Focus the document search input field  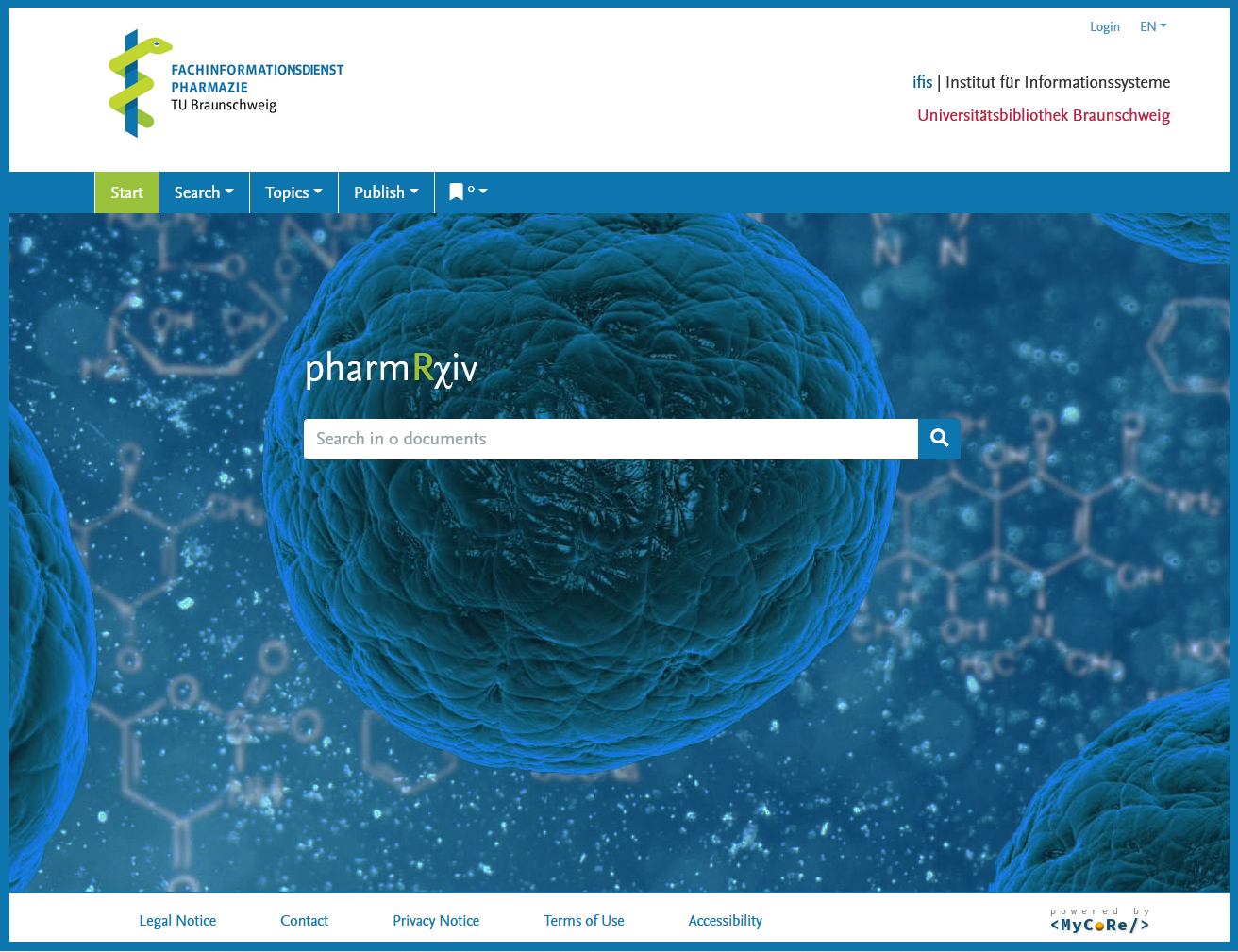coord(611,439)
